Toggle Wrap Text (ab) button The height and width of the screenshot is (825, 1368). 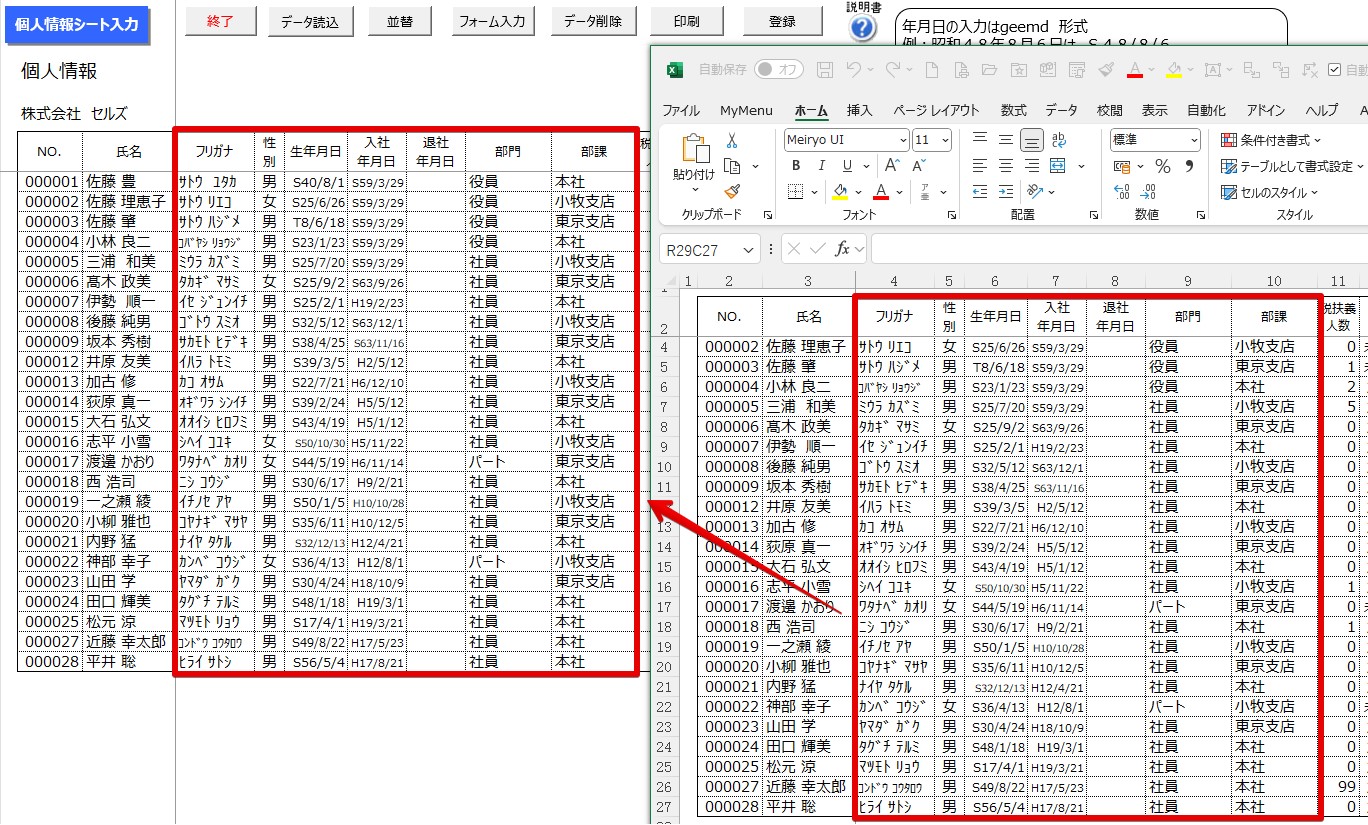[x=1058, y=140]
